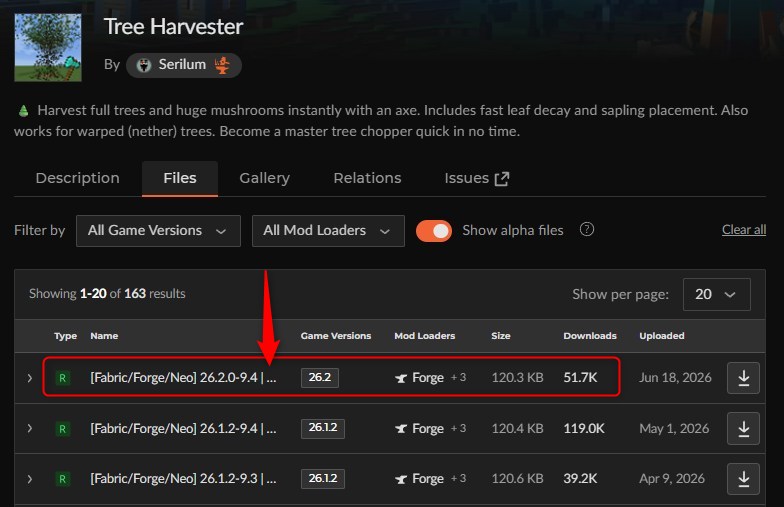The width and height of the screenshot is (784, 507).
Task: Expand the 26.1.2-9.3 file row
Action: tap(30, 479)
